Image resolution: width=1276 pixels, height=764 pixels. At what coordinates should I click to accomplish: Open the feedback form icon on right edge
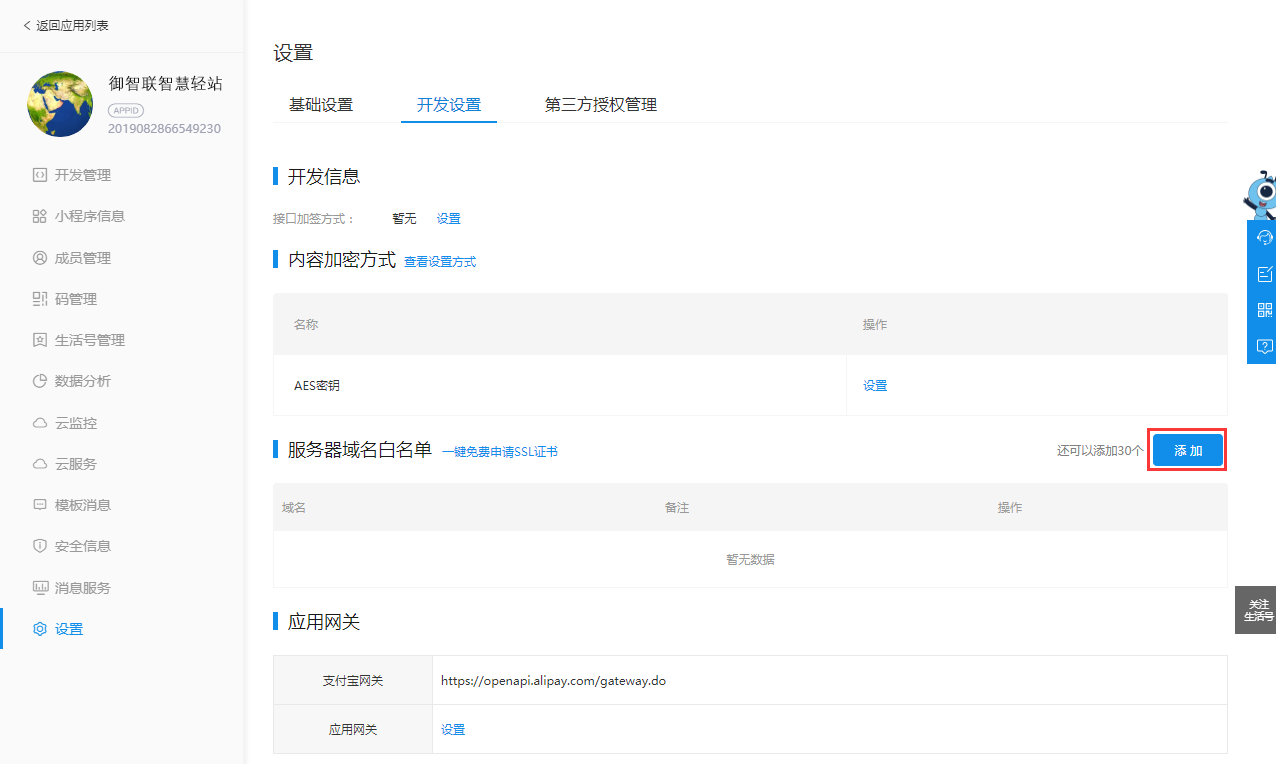point(1264,273)
